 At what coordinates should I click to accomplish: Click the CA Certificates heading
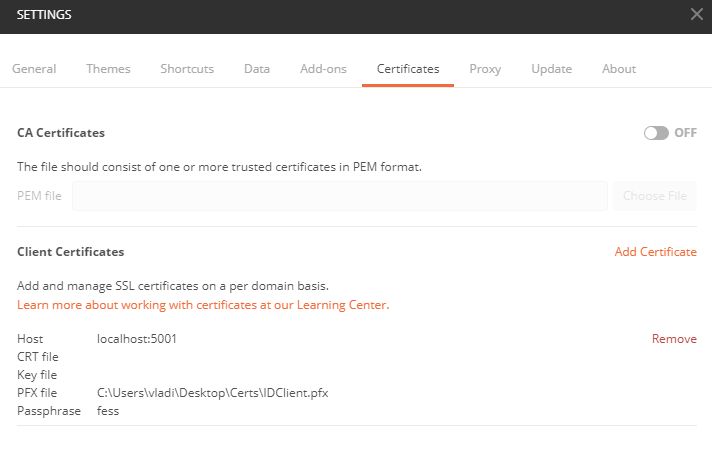pos(61,133)
